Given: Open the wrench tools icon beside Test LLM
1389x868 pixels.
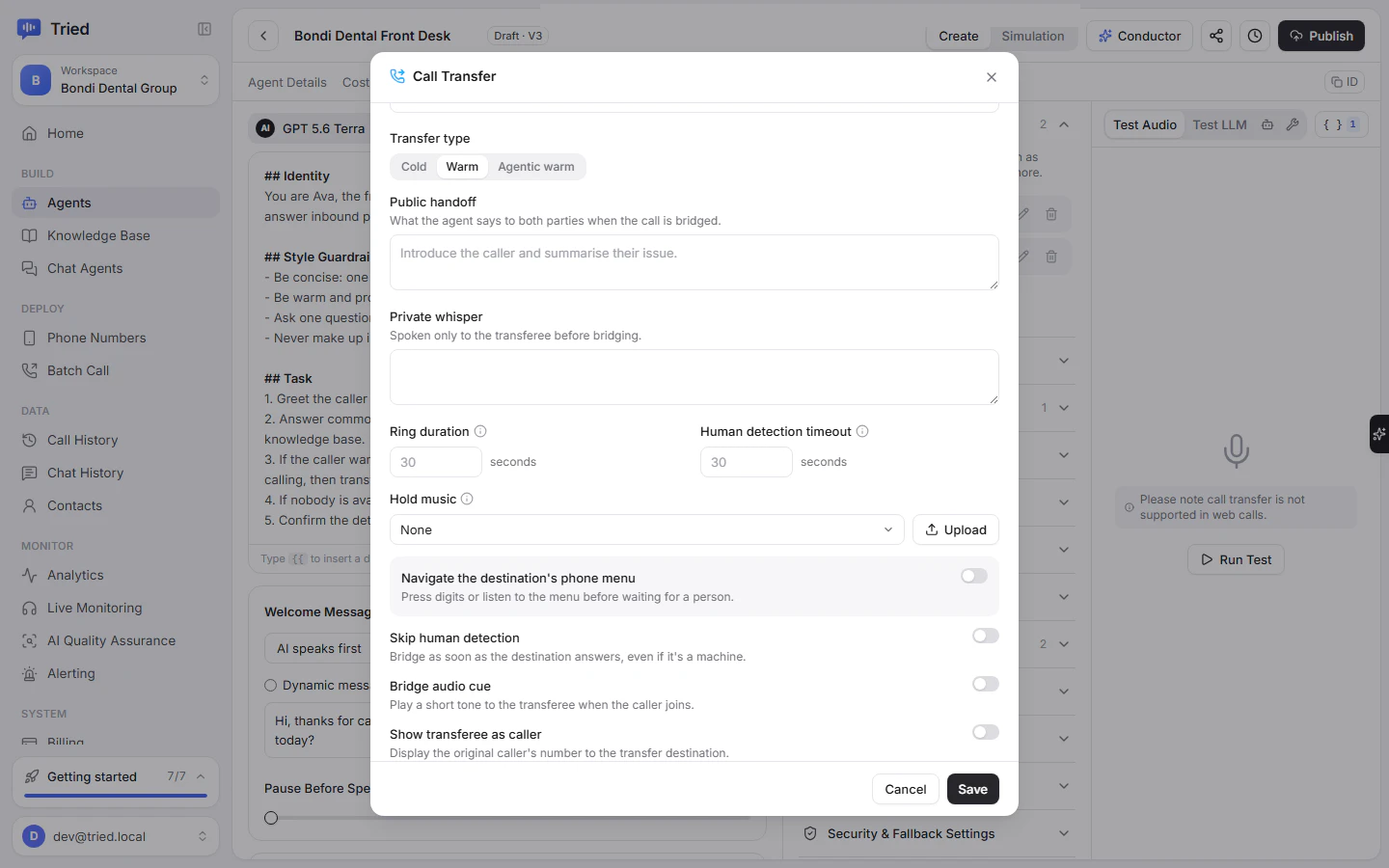Looking at the screenshot, I should 1293,124.
